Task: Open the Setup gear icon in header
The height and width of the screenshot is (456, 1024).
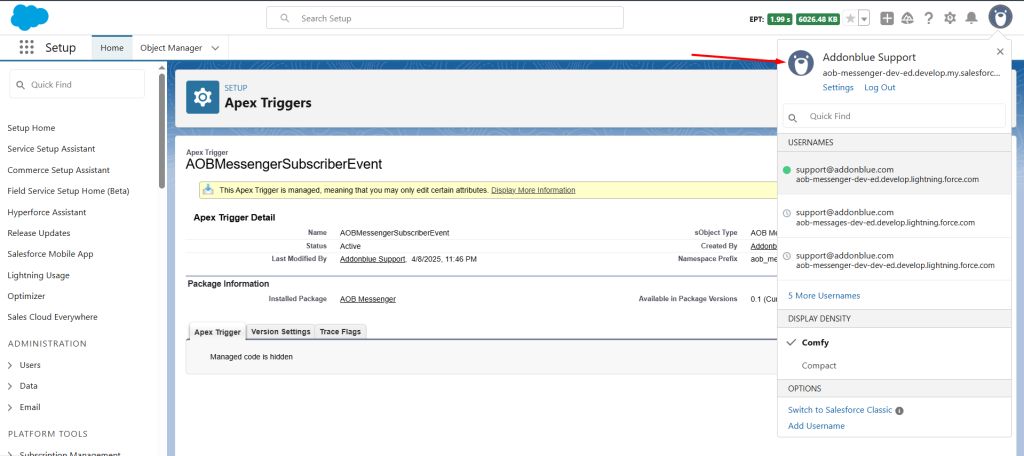Action: click(x=950, y=18)
